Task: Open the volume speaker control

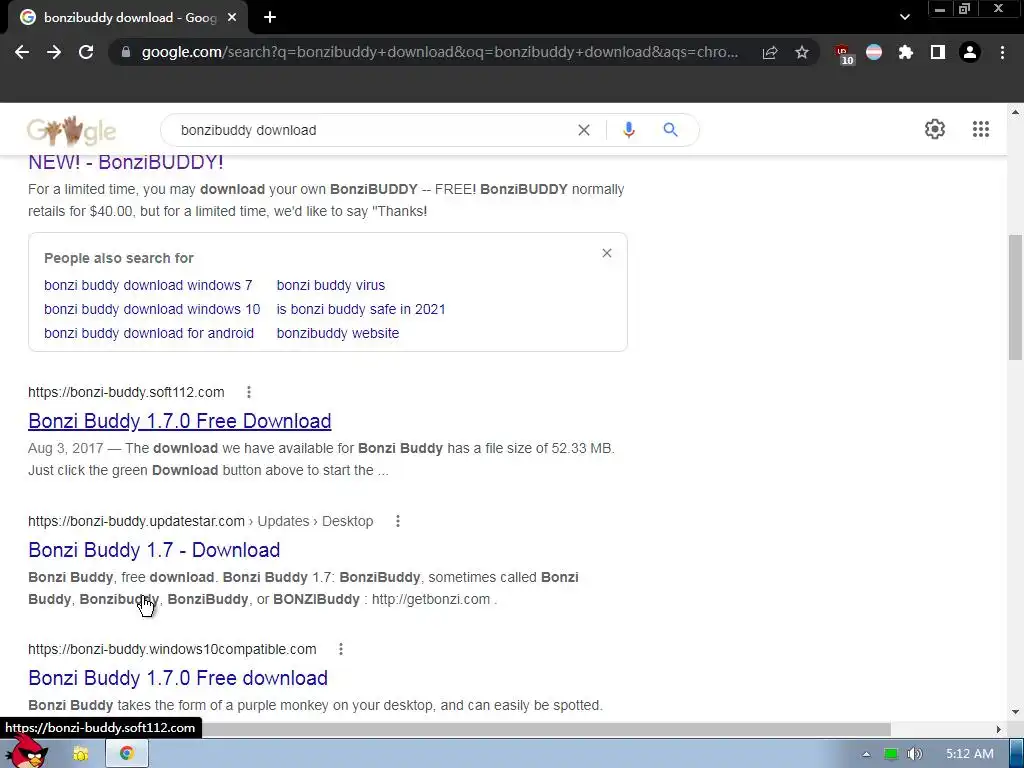Action: 915,754
